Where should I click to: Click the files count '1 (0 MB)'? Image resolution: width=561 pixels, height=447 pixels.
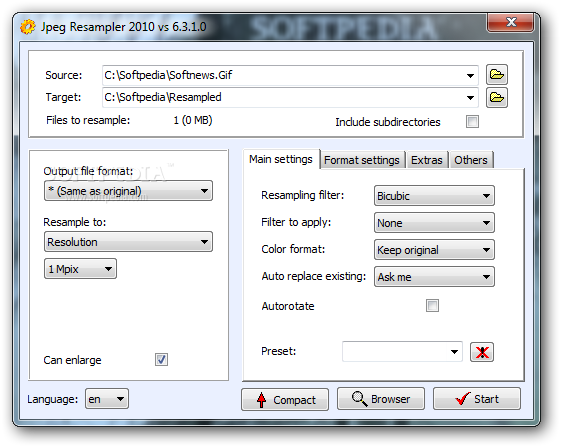click(193, 120)
